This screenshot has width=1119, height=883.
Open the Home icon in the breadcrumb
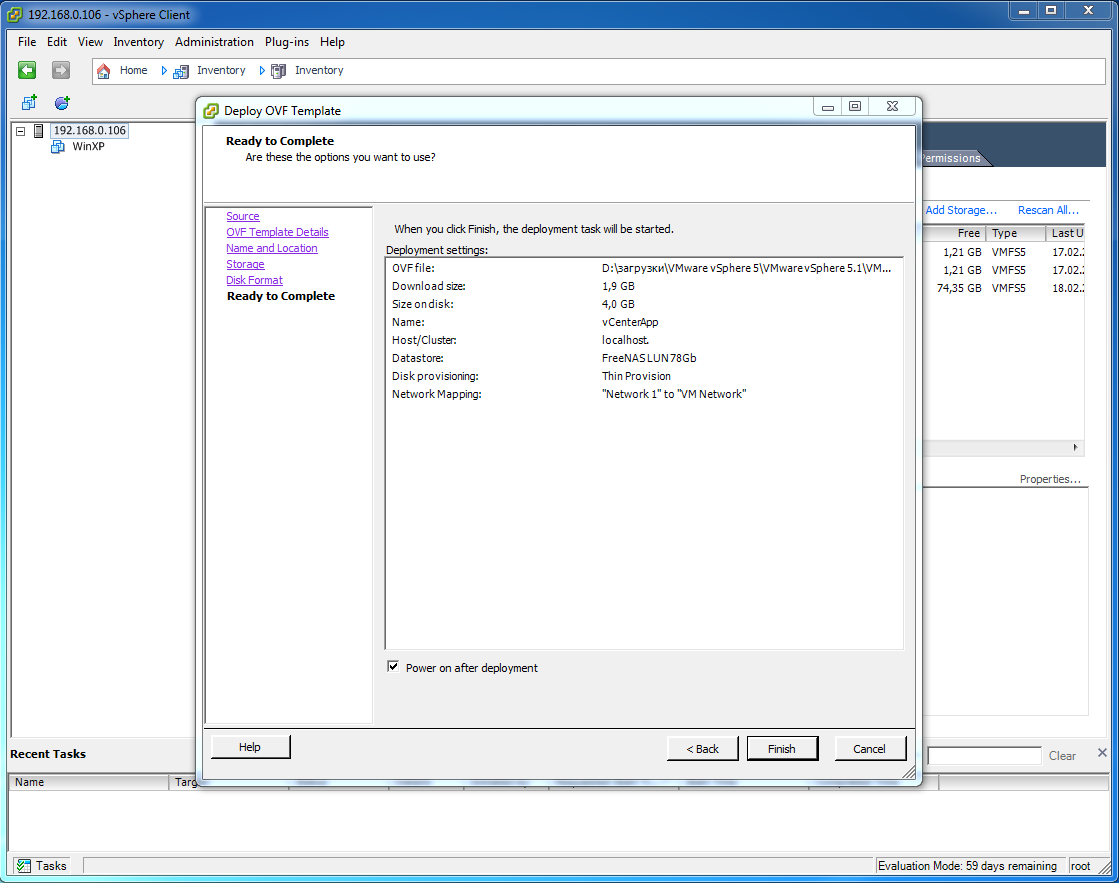103,71
